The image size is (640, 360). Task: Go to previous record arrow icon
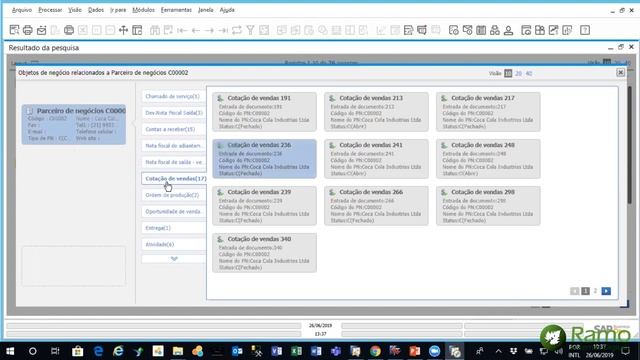[x=196, y=30]
